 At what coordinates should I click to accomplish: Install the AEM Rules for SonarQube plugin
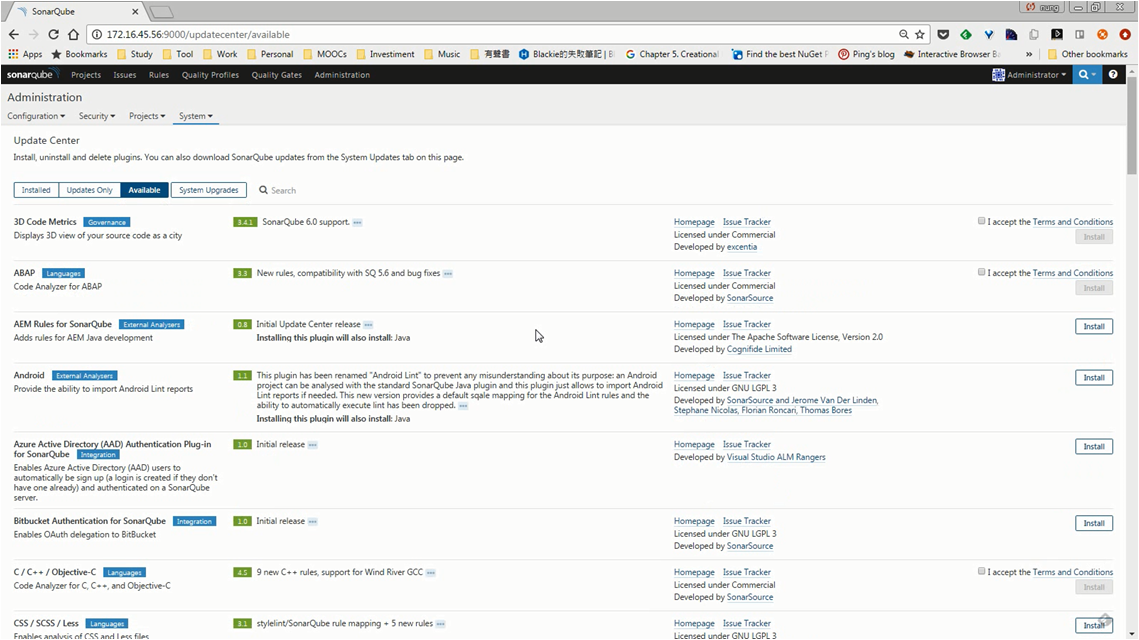[1094, 327]
